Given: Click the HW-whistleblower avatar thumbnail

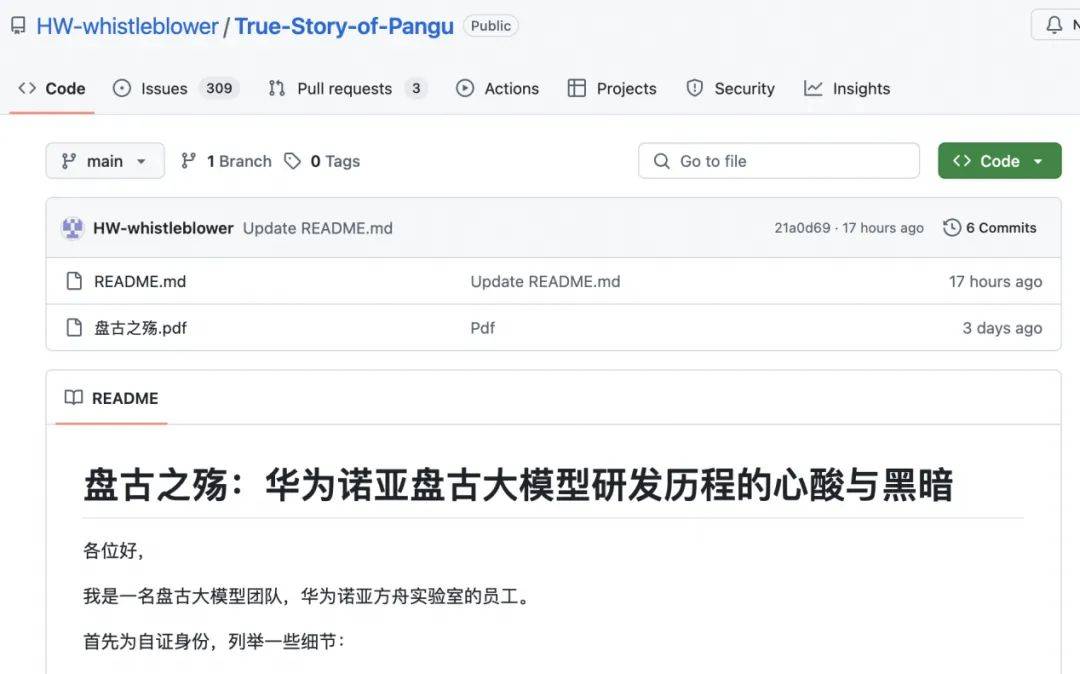Looking at the screenshot, I should coord(71,227).
